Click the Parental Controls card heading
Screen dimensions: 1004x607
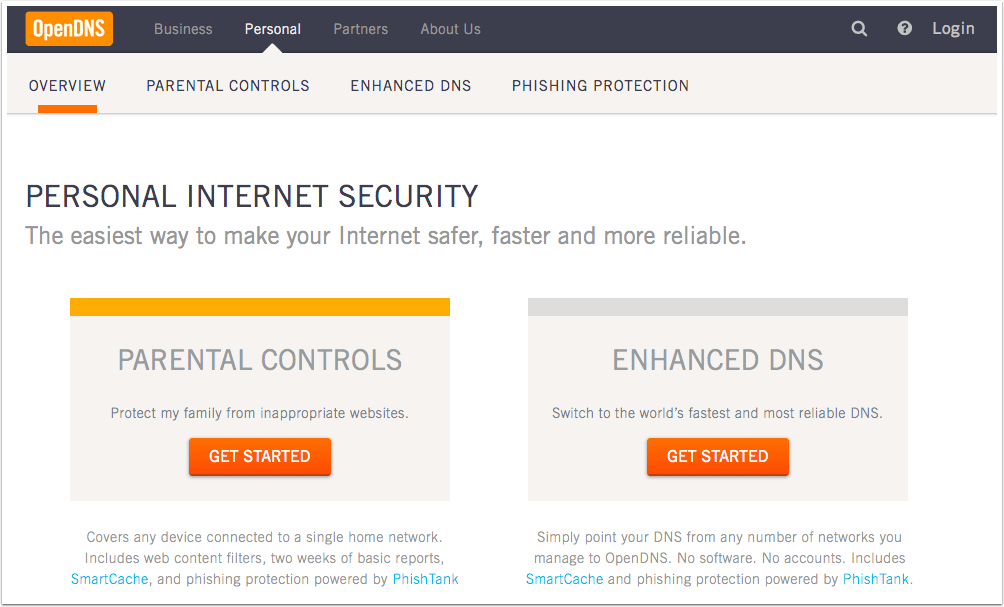(260, 360)
